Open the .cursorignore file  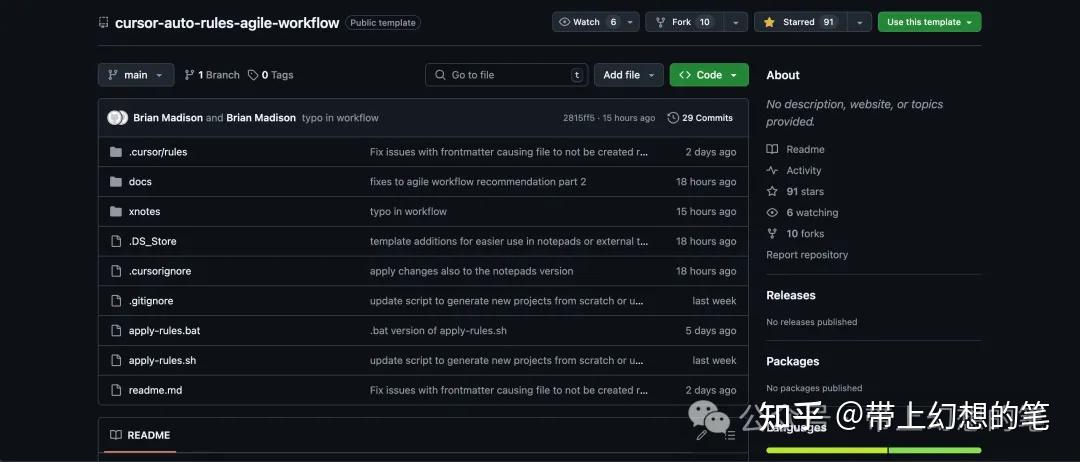pyautogui.click(x=160, y=271)
